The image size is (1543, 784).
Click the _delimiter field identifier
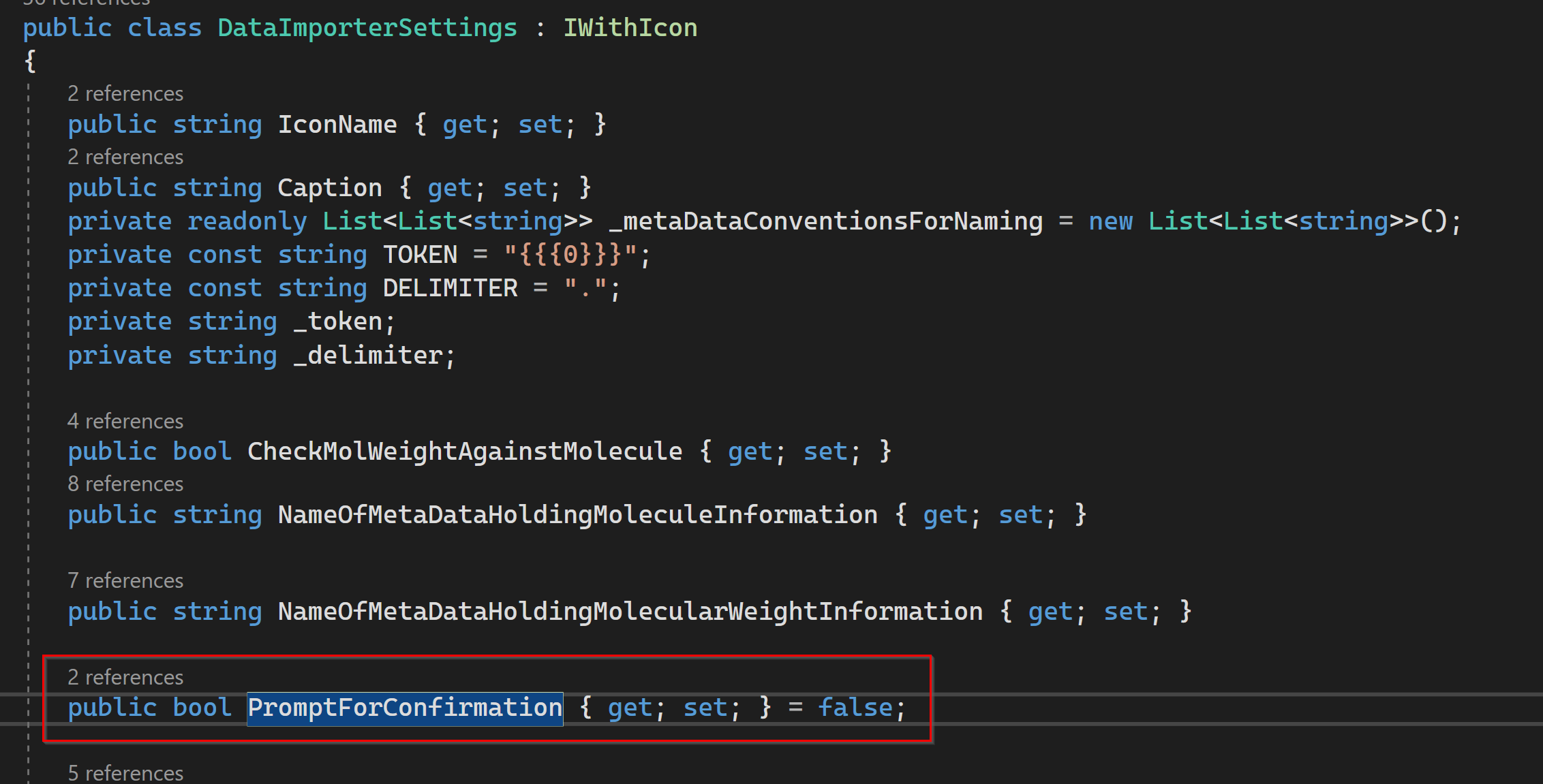[x=368, y=356]
